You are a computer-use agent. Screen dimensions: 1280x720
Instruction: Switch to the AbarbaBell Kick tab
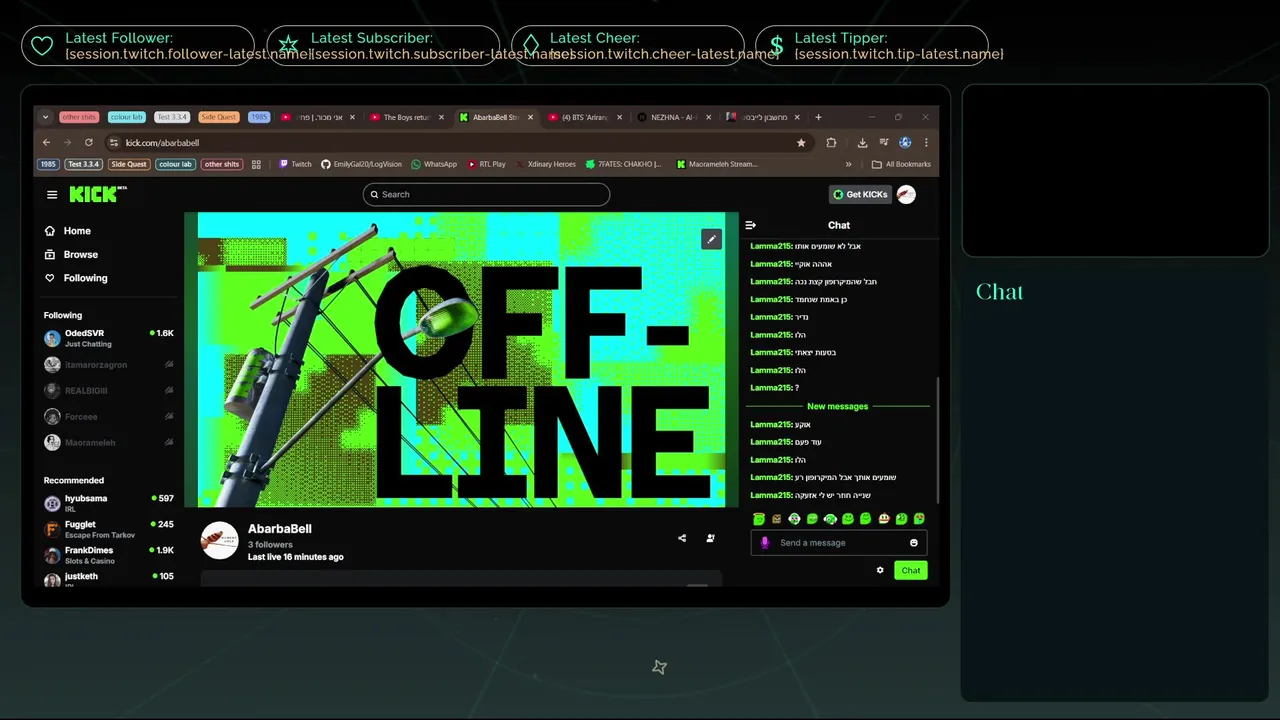(x=498, y=117)
